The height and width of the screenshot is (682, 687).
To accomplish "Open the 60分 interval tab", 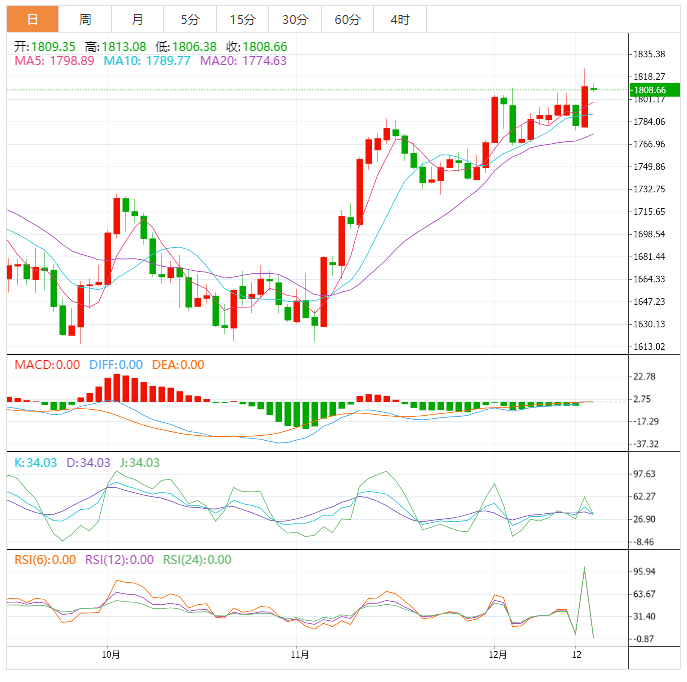I will point(347,19).
